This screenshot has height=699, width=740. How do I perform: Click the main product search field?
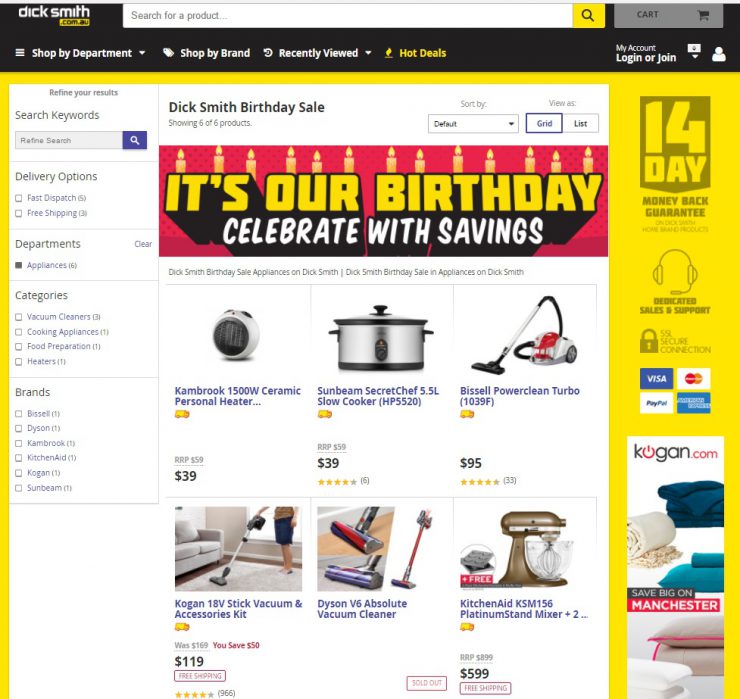[x=348, y=16]
